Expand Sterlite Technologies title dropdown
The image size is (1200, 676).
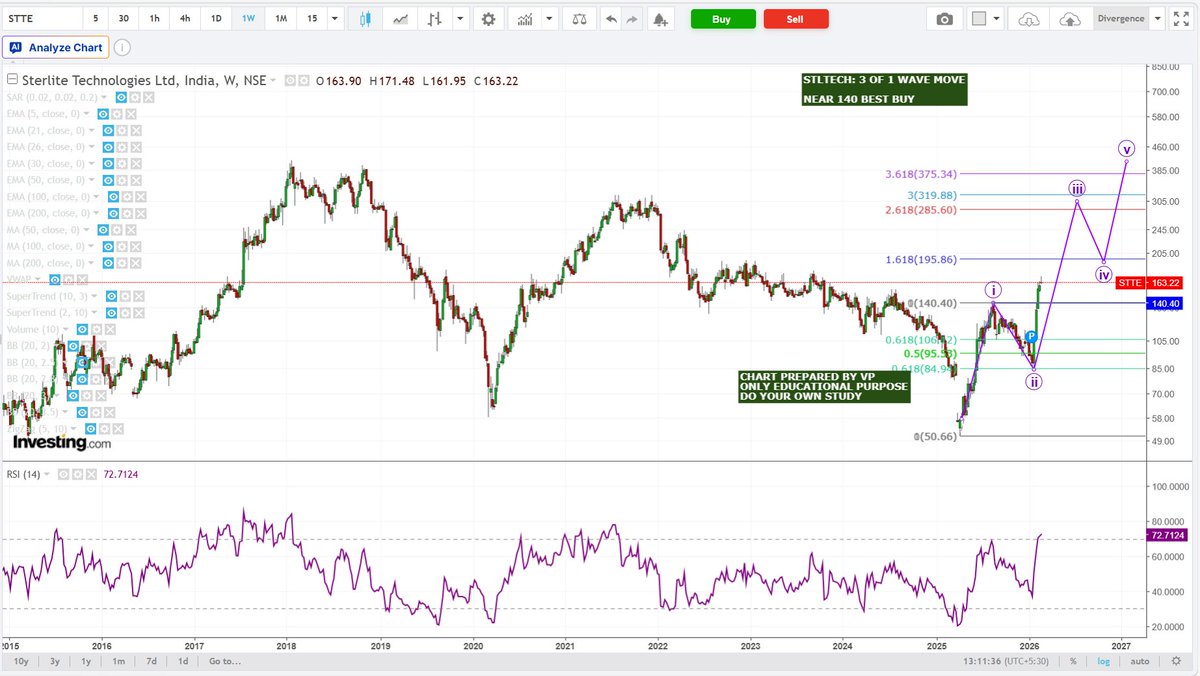coord(274,80)
